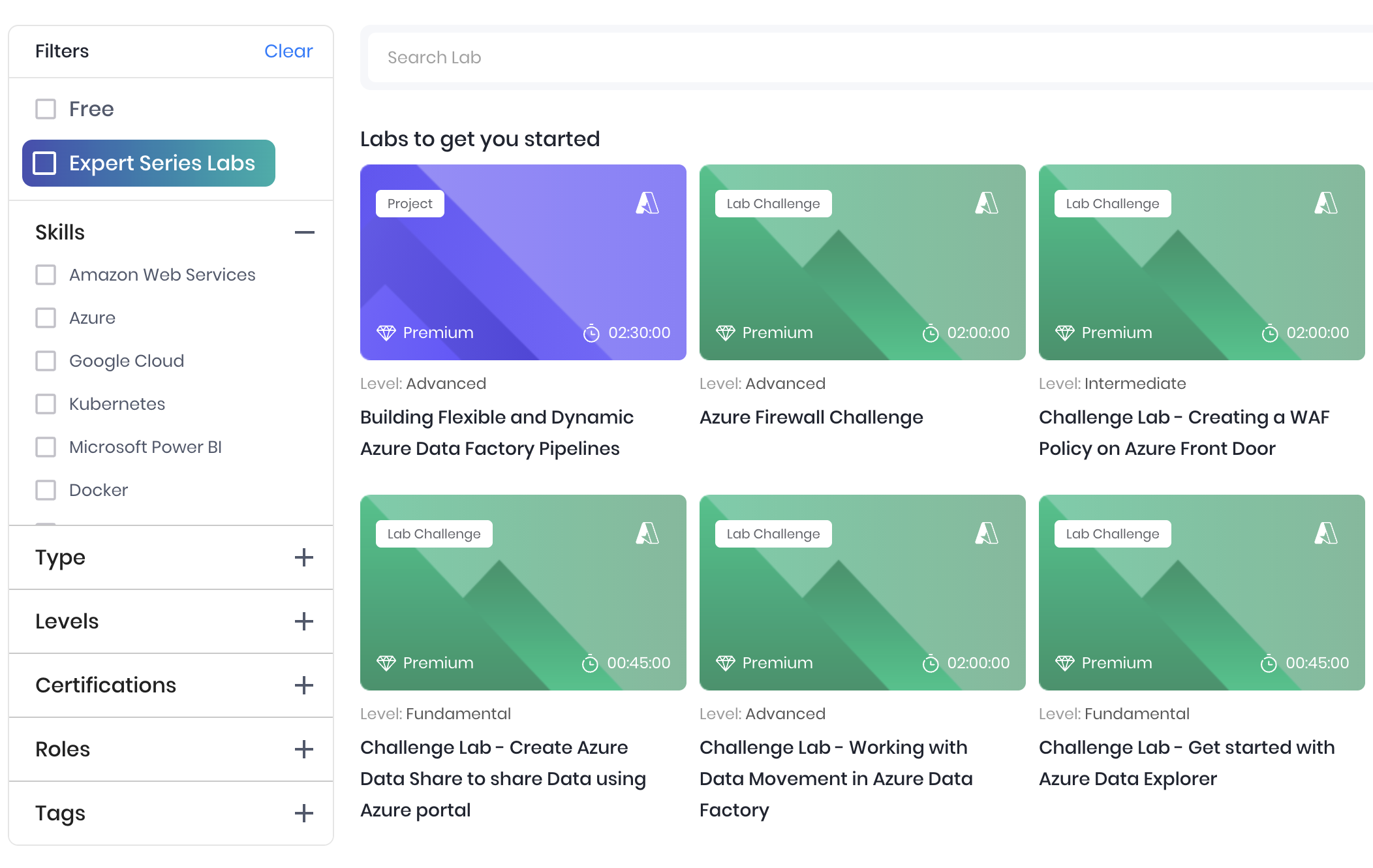Click the Azure logo on Azure Firewall Challenge card

tap(987, 203)
